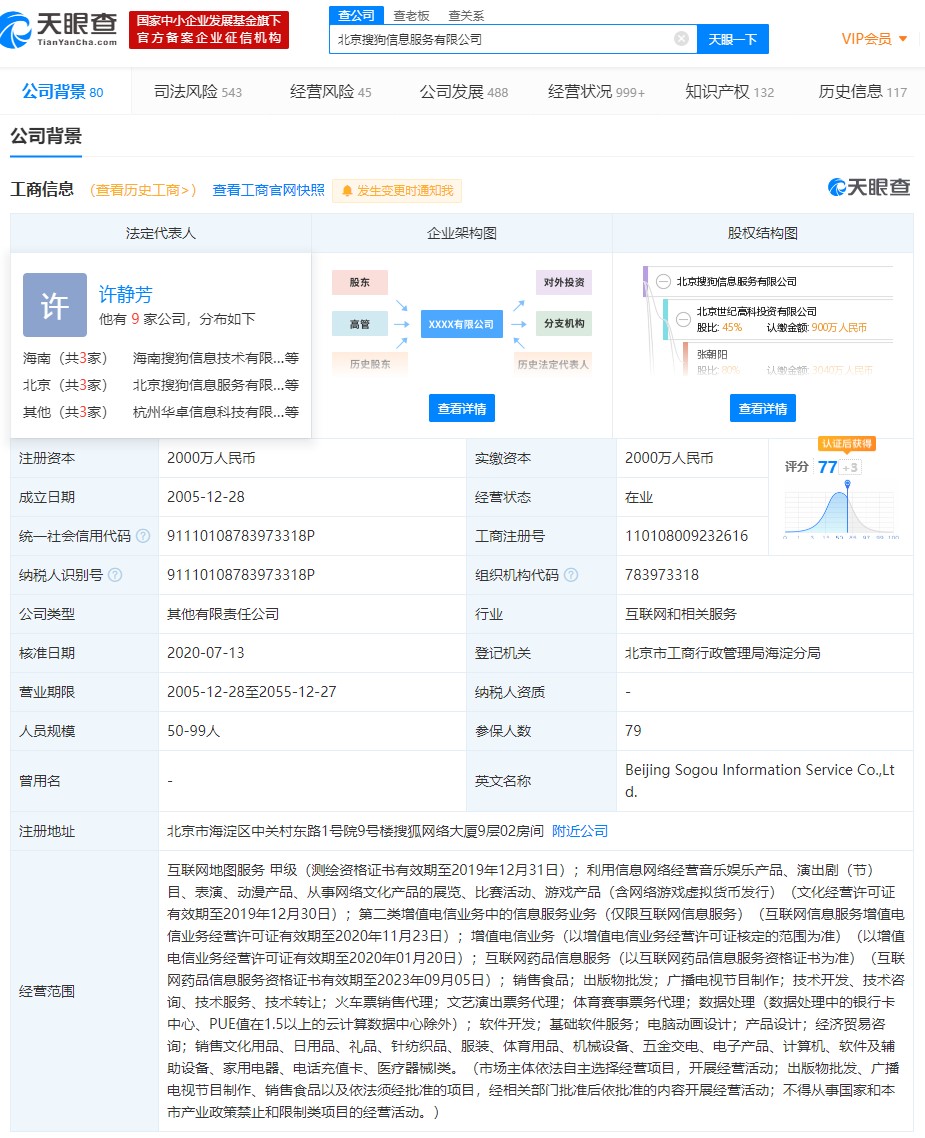Click registration number 110108009232616
This screenshot has height=1138, width=925.
(686, 536)
